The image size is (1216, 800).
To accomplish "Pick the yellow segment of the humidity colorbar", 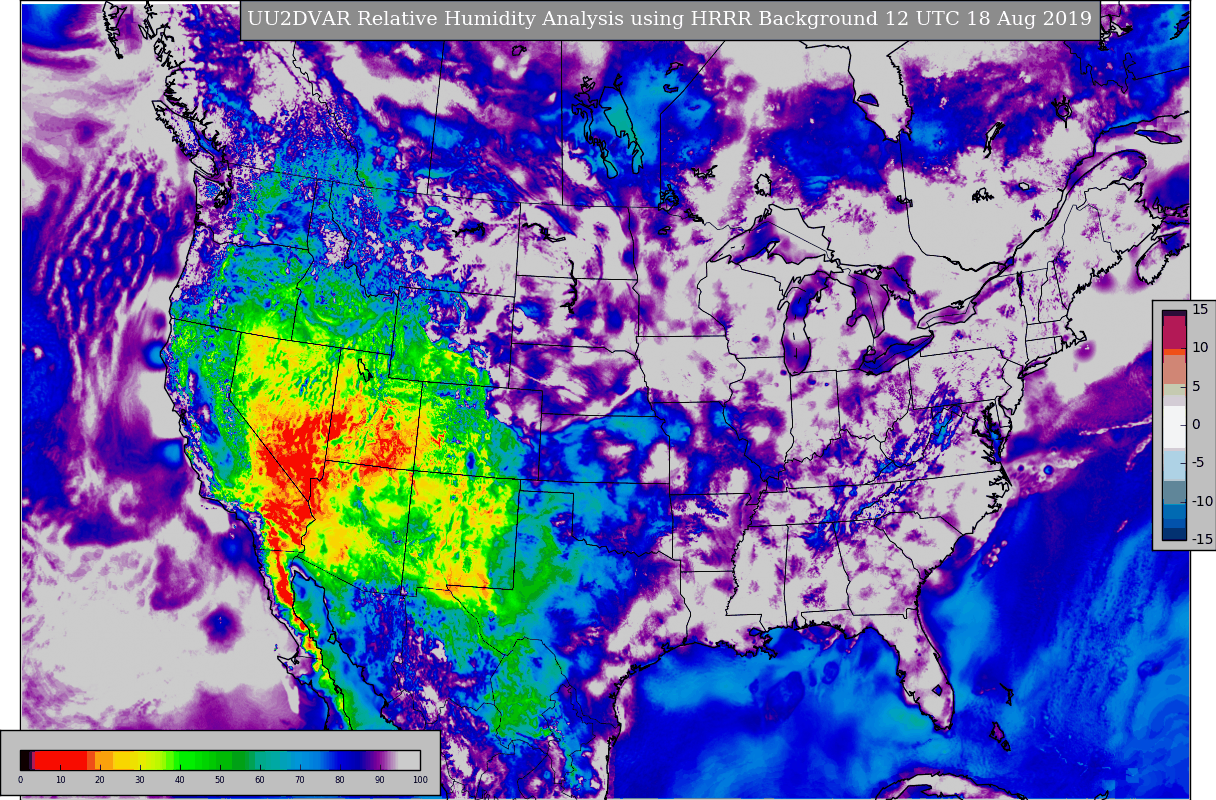I will (x=124, y=760).
